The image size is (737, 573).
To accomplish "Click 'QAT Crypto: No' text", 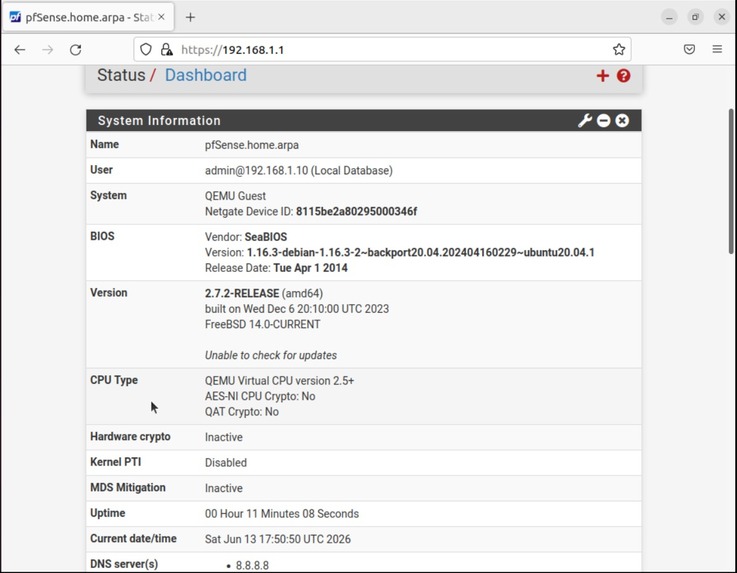I will [x=242, y=412].
